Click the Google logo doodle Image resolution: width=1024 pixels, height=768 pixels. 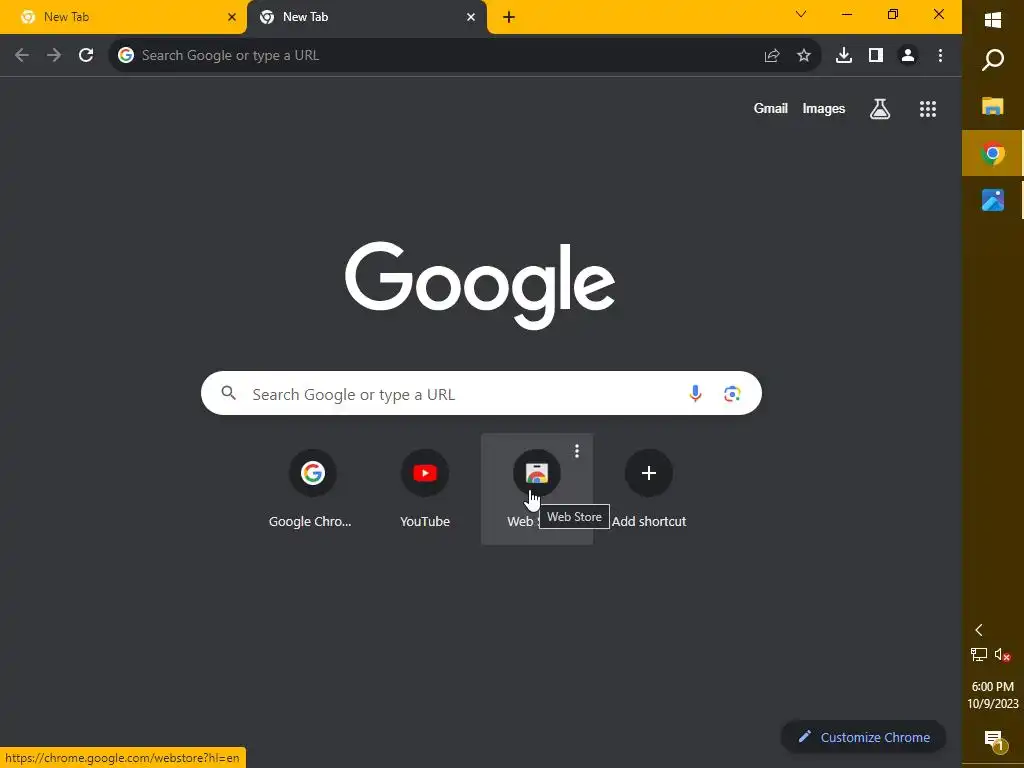coord(480,285)
